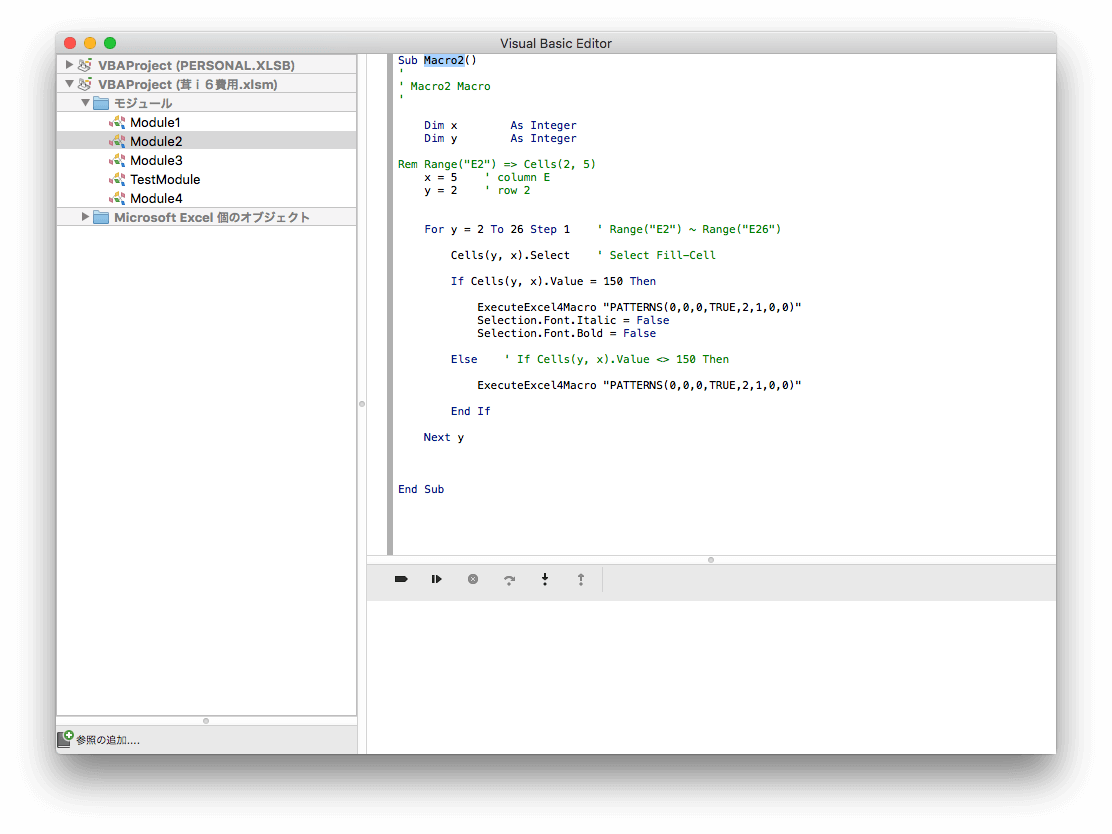Click the Module1 module icon
The height and width of the screenshot is (834, 1112).
coord(117,123)
